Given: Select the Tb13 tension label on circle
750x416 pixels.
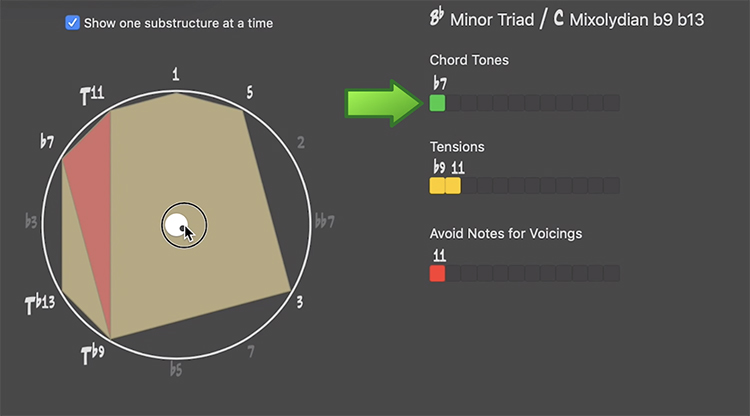Looking at the screenshot, I should tap(40, 304).
